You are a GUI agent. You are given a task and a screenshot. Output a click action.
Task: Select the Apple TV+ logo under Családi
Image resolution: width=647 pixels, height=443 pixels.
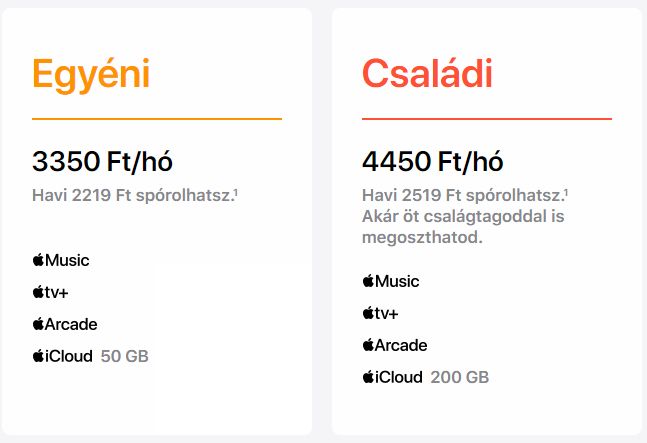coord(380,313)
